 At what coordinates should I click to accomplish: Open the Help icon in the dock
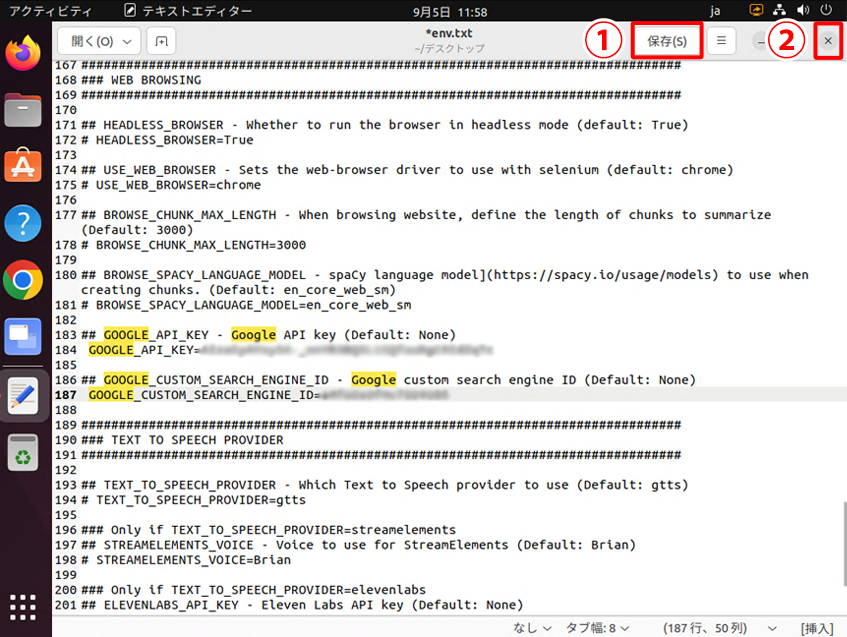point(23,223)
